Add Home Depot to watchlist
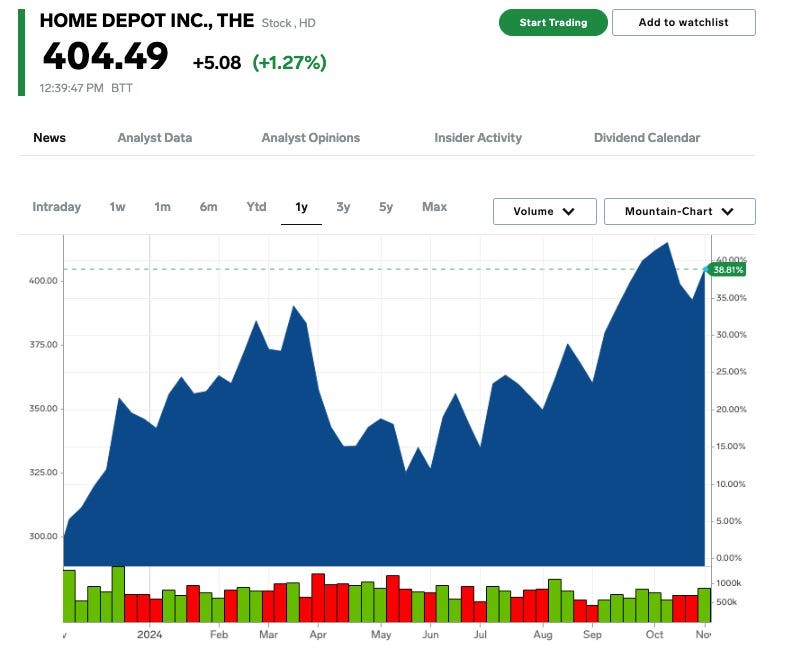Image resolution: width=787 pixels, height=665 pixels. pos(683,22)
